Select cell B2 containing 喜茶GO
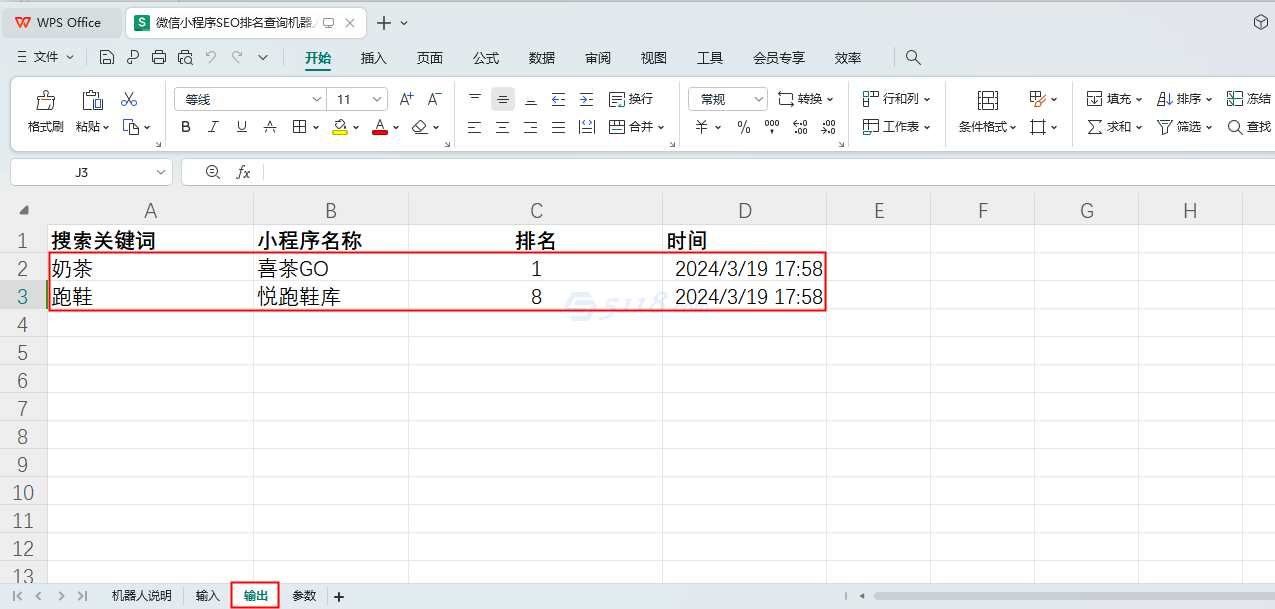The width and height of the screenshot is (1275, 609). (x=330, y=269)
